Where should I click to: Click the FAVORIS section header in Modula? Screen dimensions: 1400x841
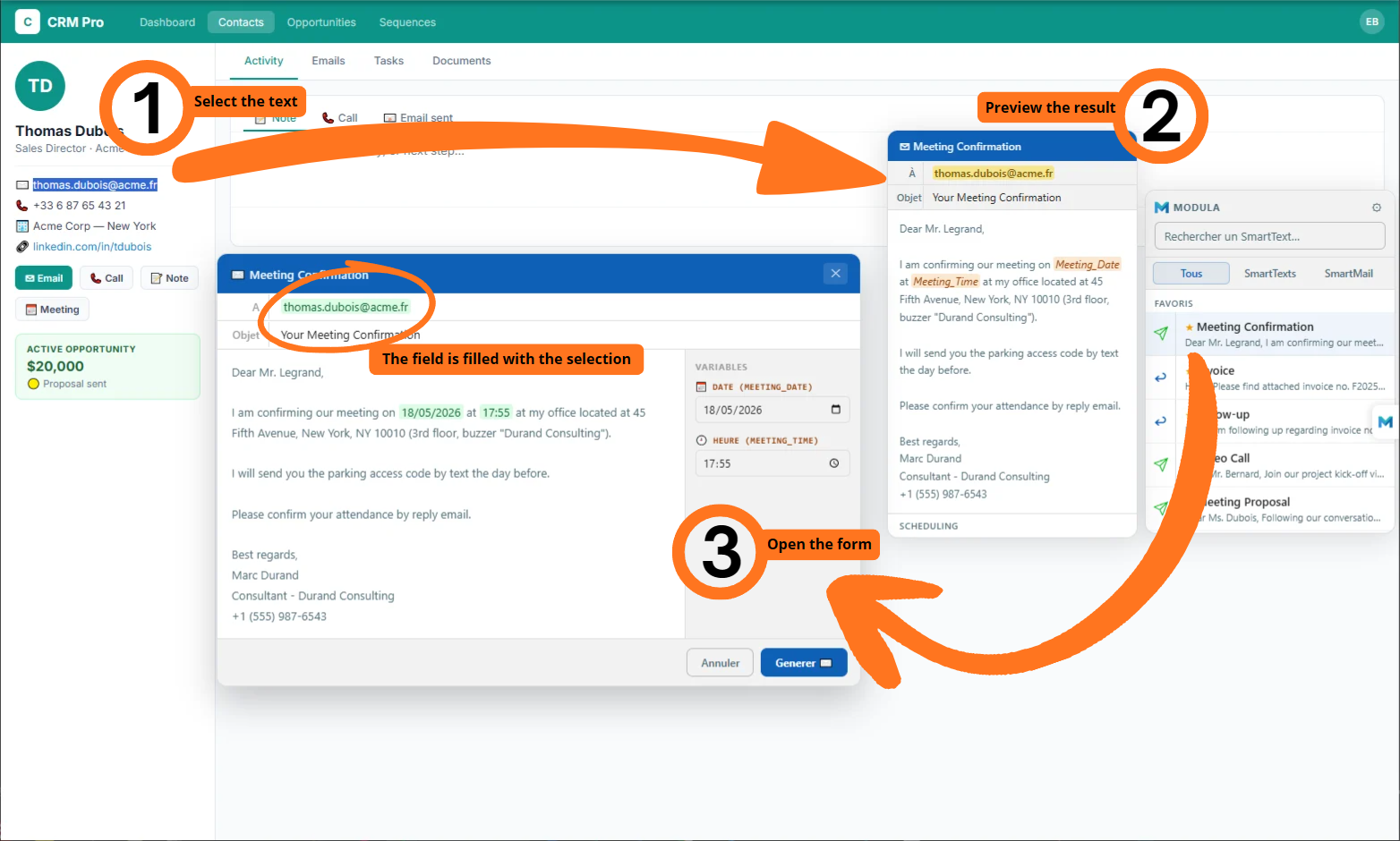[1174, 304]
